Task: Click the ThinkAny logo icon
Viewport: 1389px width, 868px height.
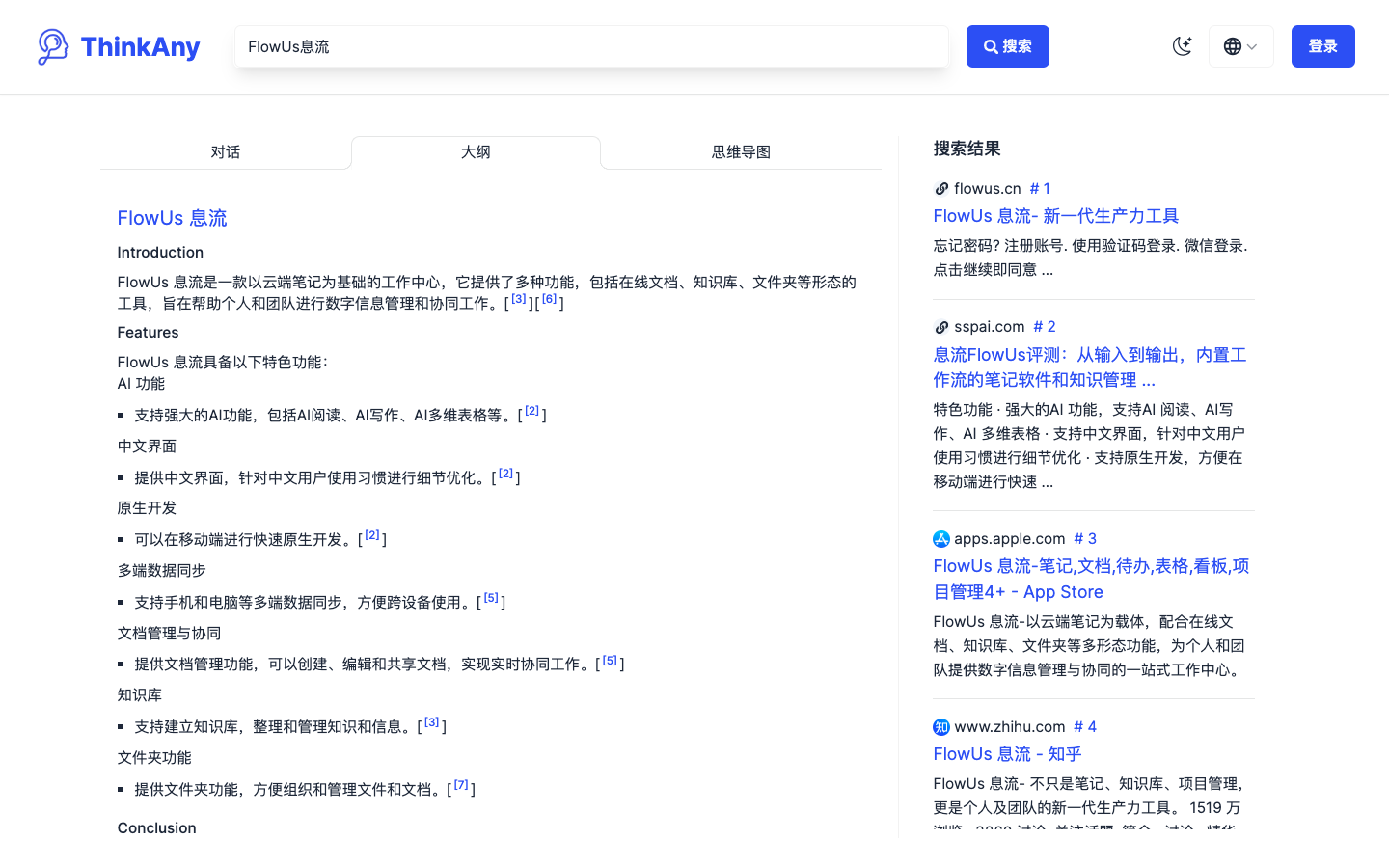Action: pyautogui.click(x=52, y=45)
